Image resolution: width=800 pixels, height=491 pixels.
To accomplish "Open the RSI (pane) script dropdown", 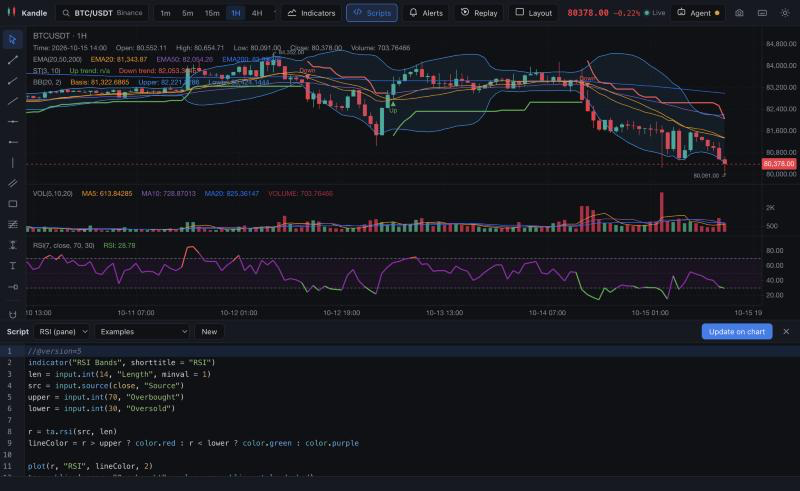I will pos(62,332).
